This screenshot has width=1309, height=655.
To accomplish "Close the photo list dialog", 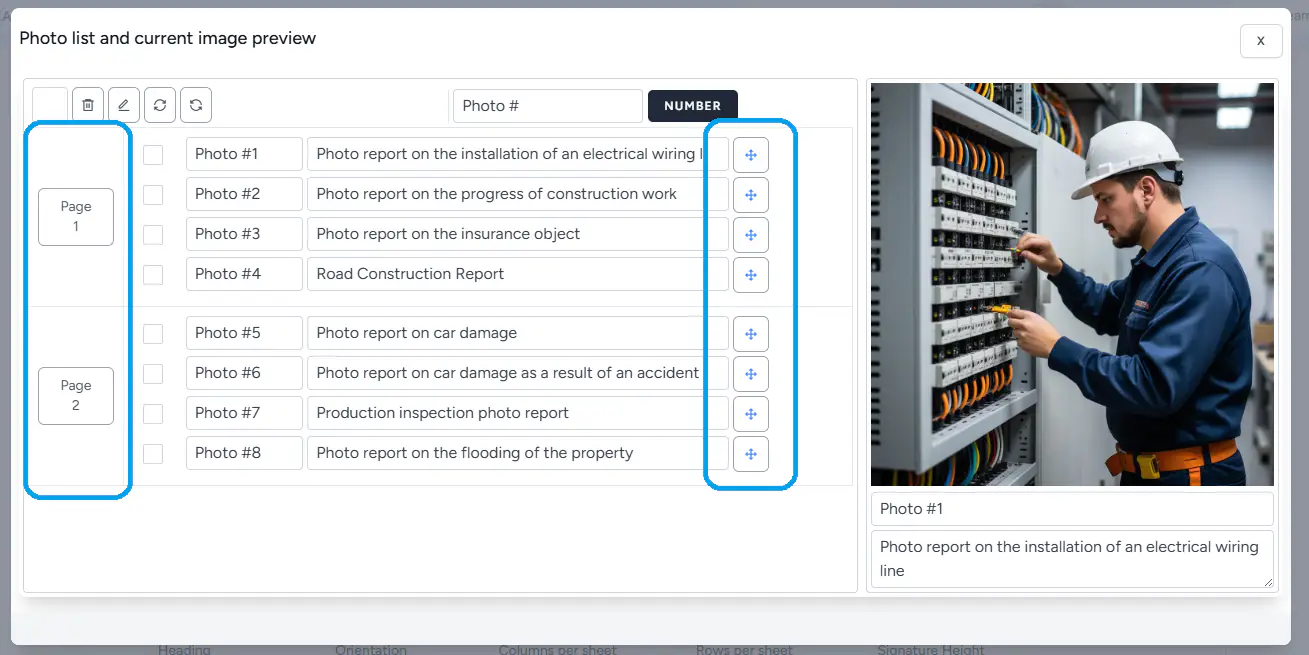I will [1260, 41].
